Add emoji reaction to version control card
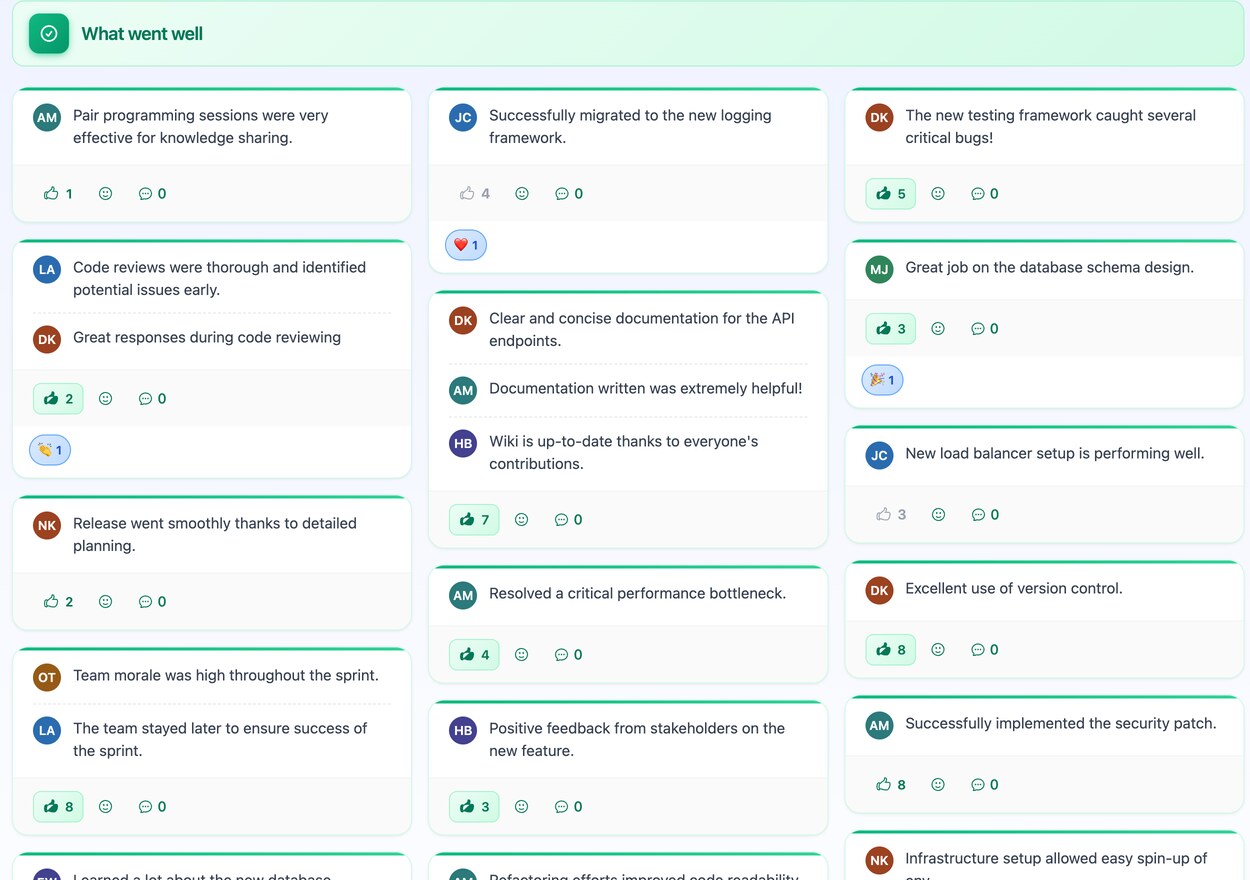The width and height of the screenshot is (1250, 880). click(x=938, y=650)
